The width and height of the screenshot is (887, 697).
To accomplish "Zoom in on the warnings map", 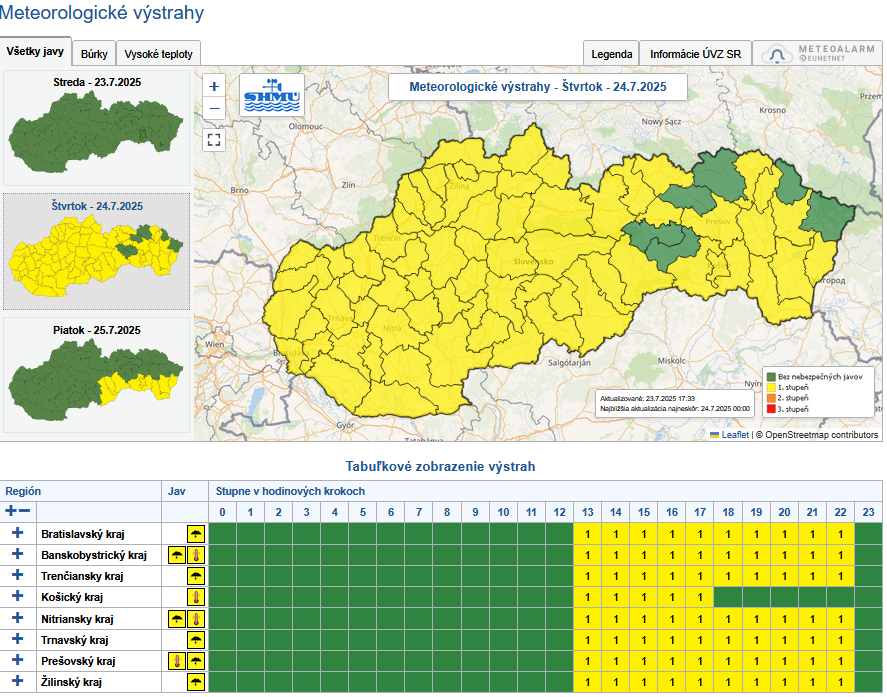I will point(214,87).
